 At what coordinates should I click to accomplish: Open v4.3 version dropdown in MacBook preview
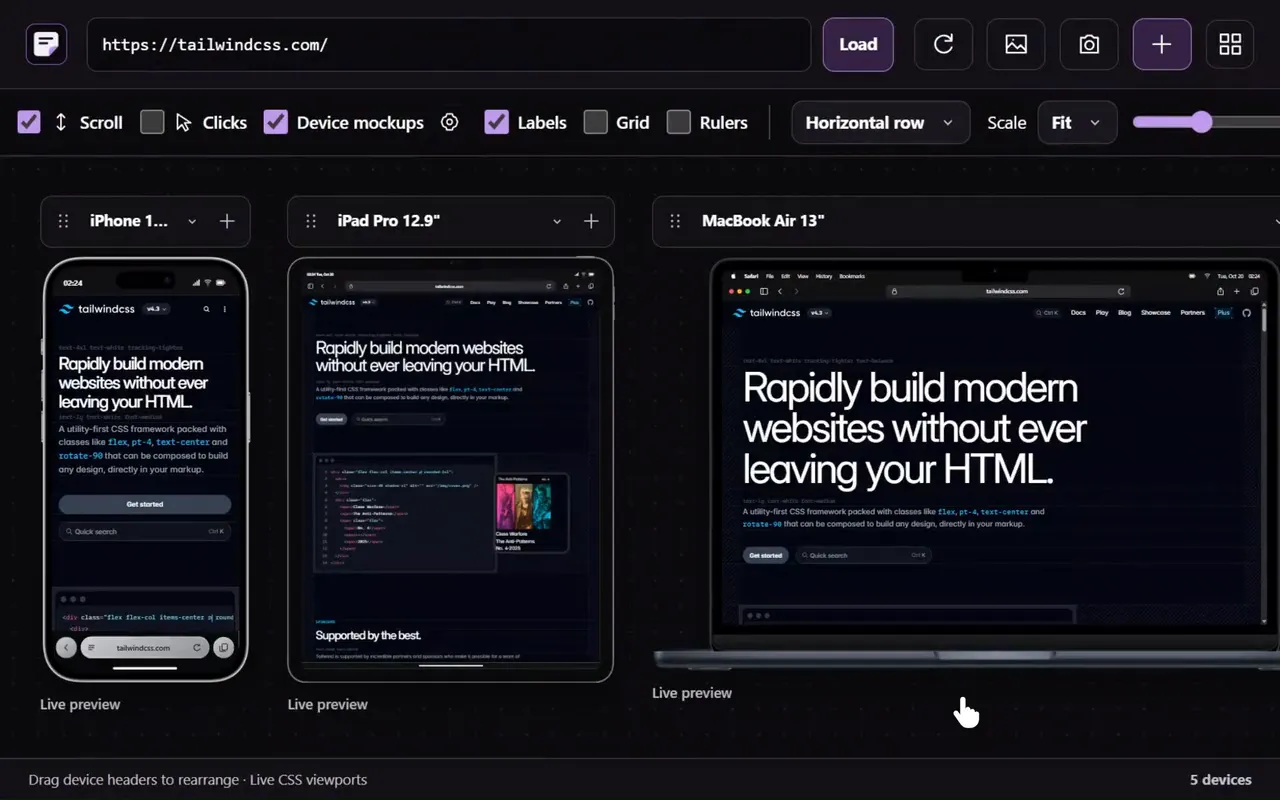coord(820,313)
